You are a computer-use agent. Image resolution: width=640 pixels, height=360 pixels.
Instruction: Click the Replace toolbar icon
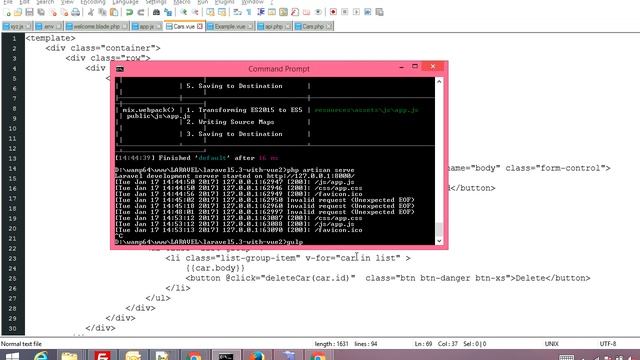167,12
